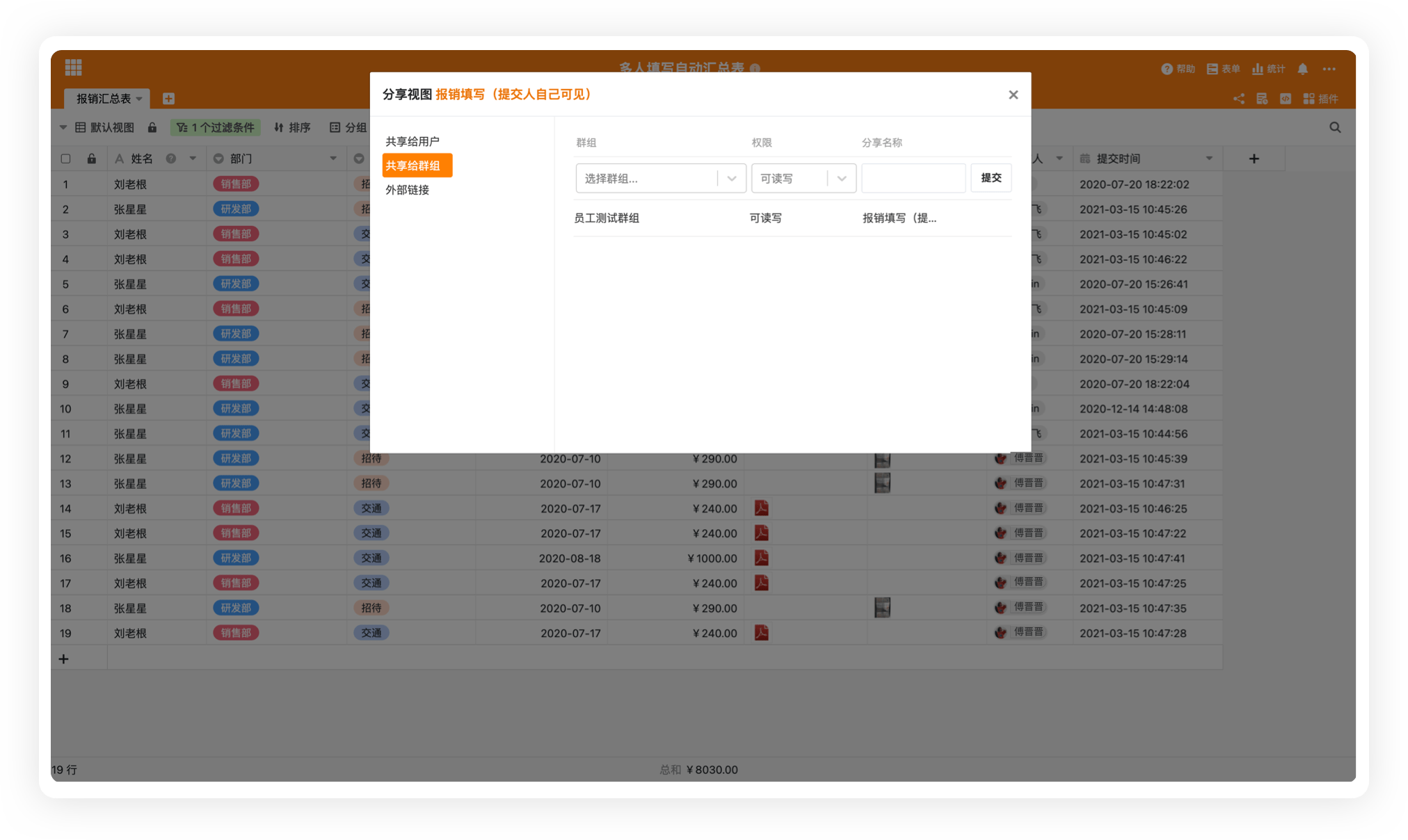Screen dimensions: 1408x840
Task: Toggle the lock icon beside 默认视图
Action: 152,127
